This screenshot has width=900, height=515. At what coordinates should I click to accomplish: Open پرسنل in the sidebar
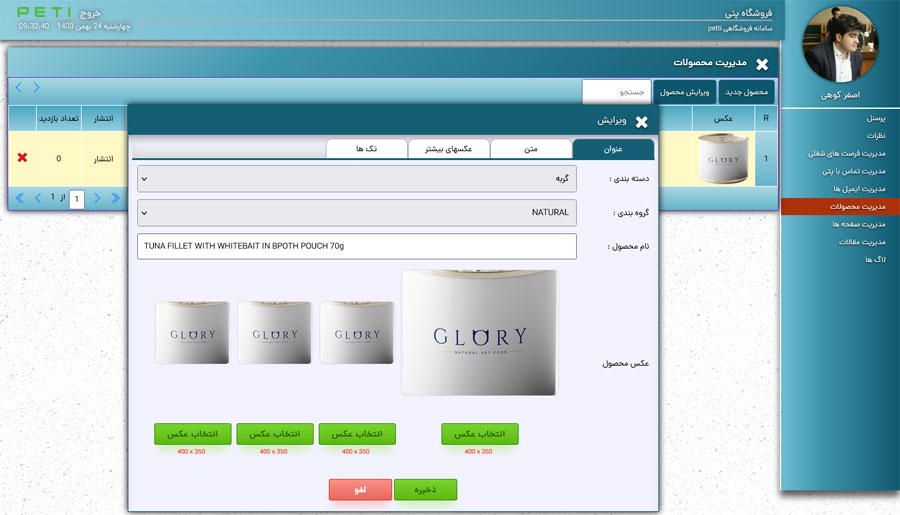[876, 118]
